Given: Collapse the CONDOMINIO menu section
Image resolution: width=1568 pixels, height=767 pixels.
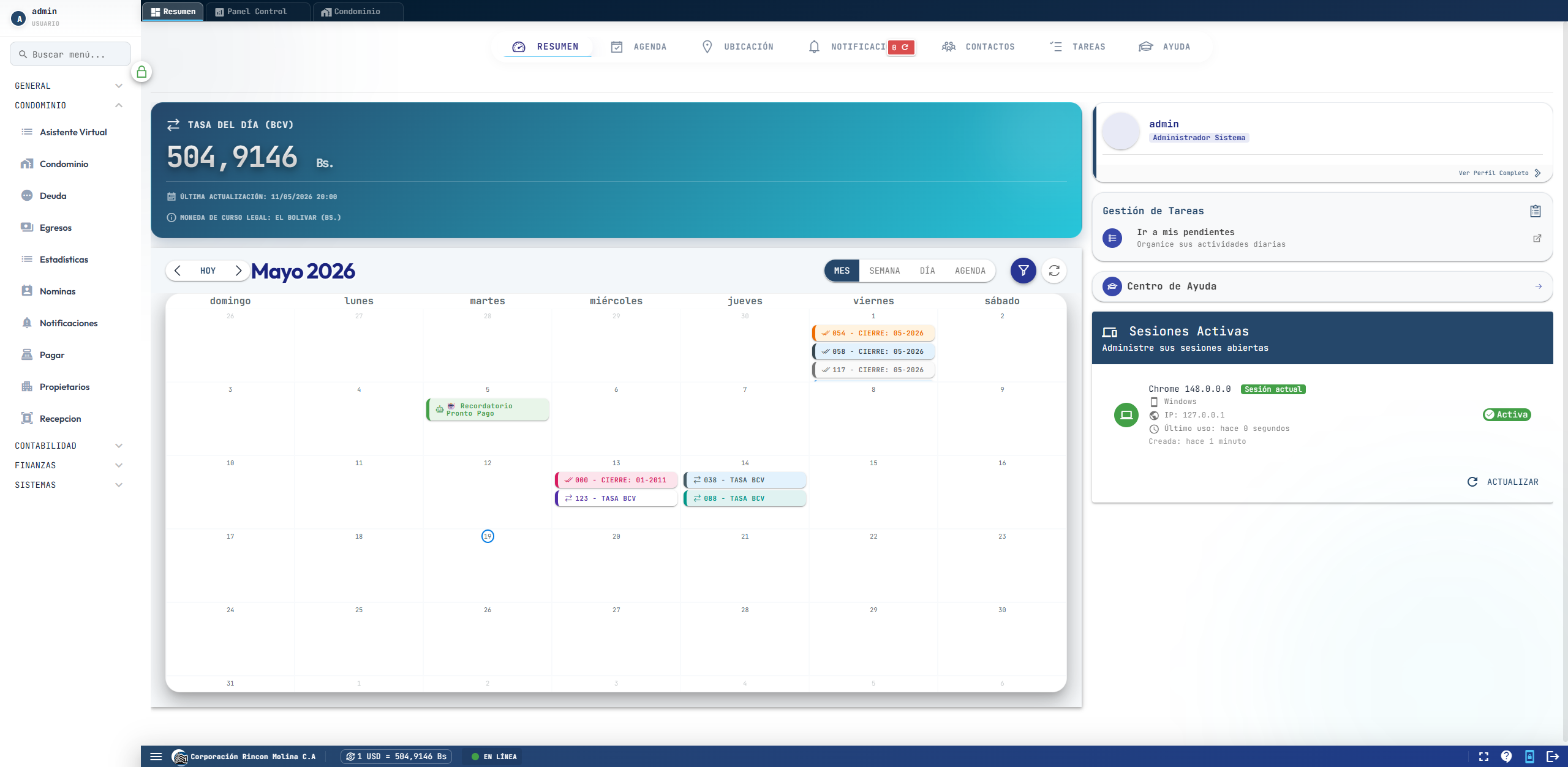Looking at the screenshot, I should pyautogui.click(x=69, y=105).
